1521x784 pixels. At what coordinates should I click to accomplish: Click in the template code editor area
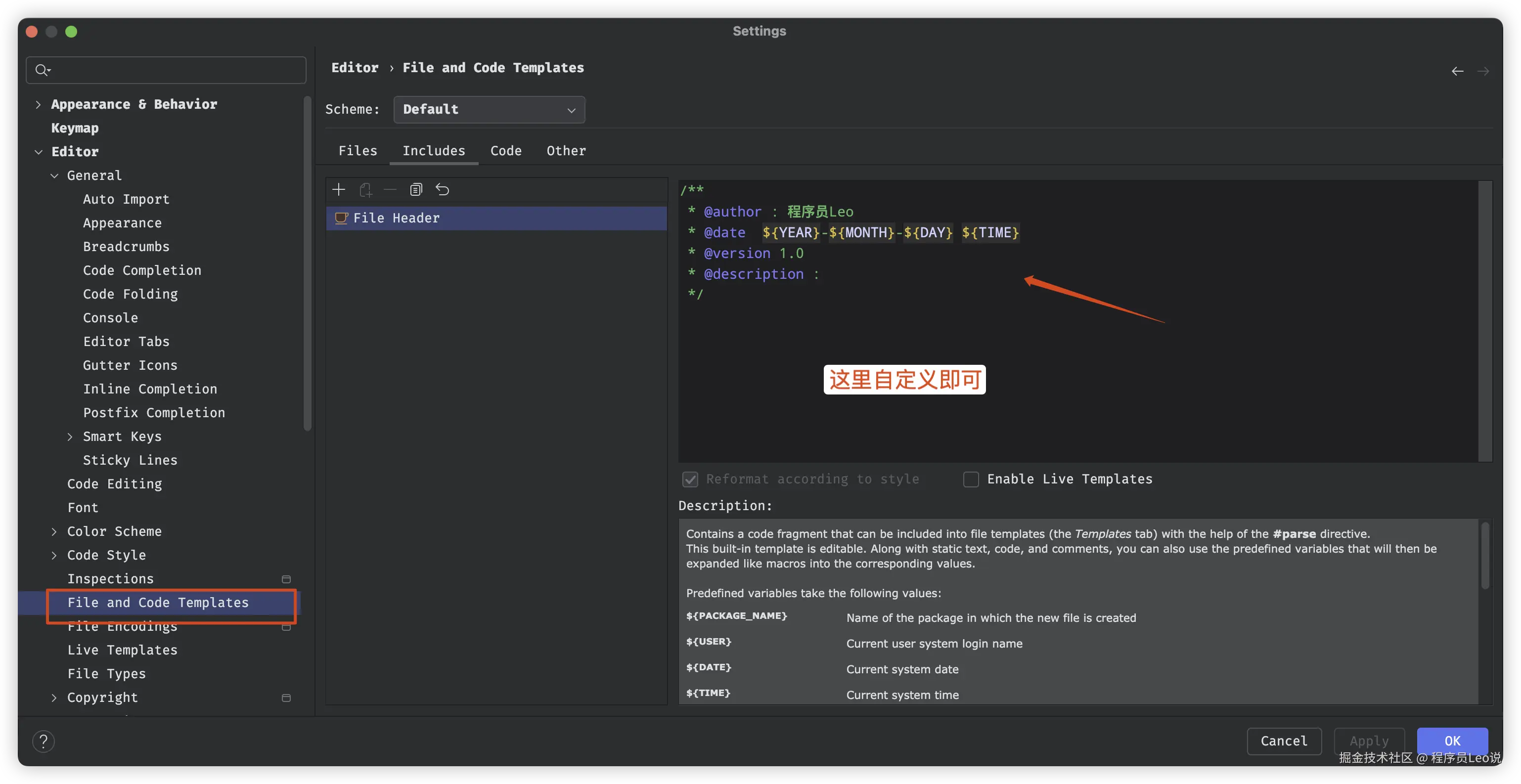[1077, 321]
